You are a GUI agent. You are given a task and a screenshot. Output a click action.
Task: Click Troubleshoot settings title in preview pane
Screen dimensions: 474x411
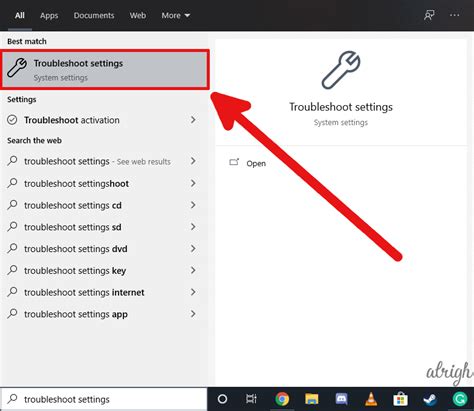click(x=341, y=107)
